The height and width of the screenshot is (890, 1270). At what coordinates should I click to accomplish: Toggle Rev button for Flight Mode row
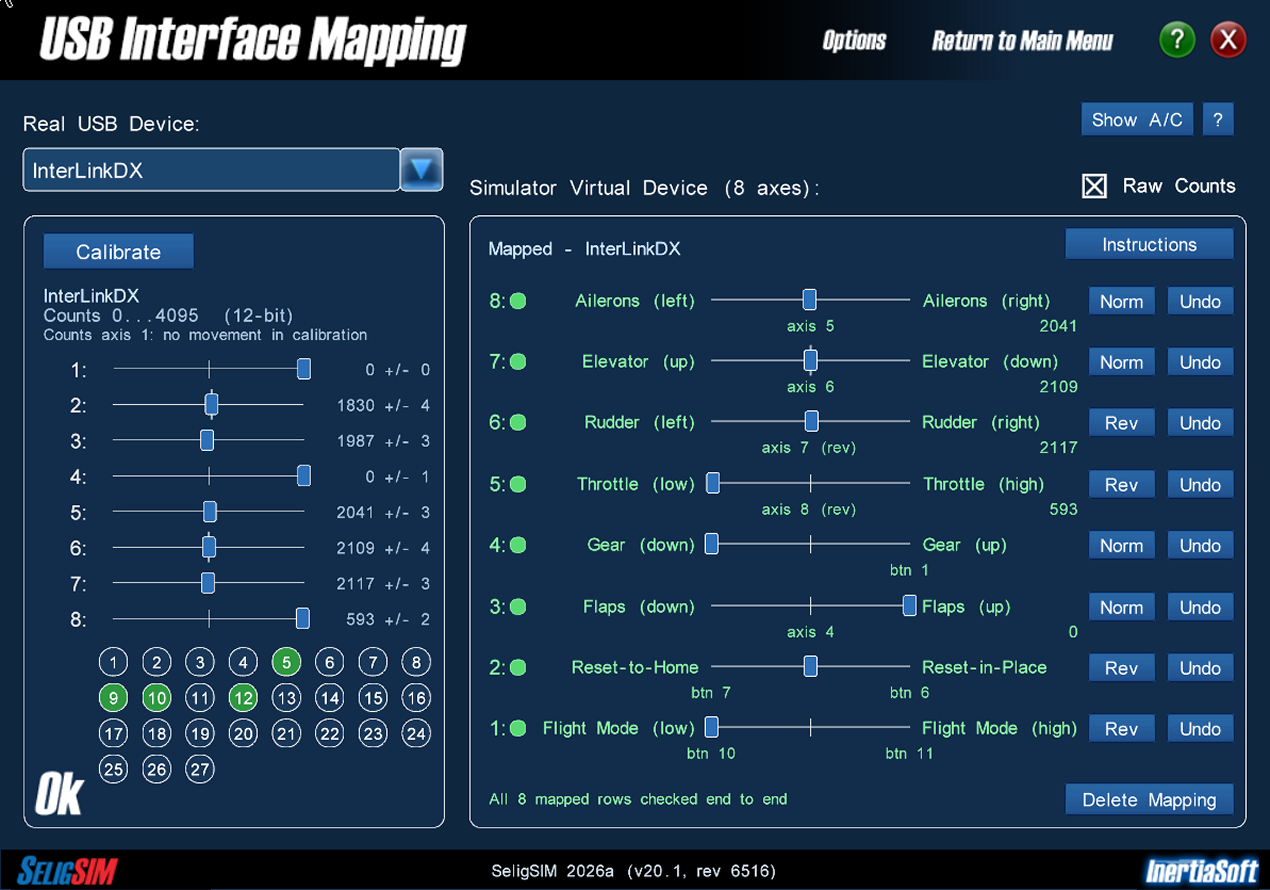point(1122,730)
